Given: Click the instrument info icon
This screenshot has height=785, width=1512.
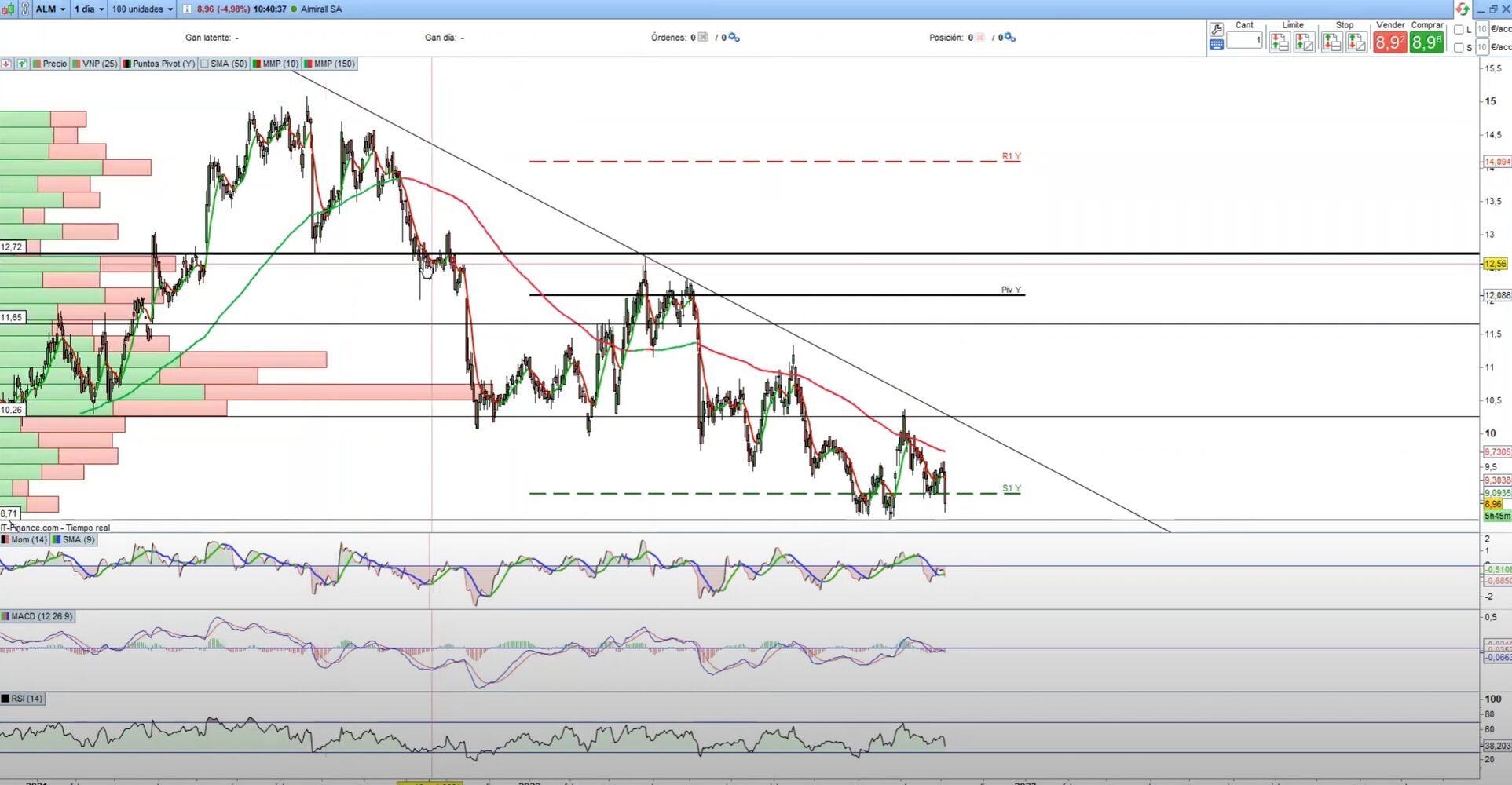Looking at the screenshot, I should tap(187, 9).
